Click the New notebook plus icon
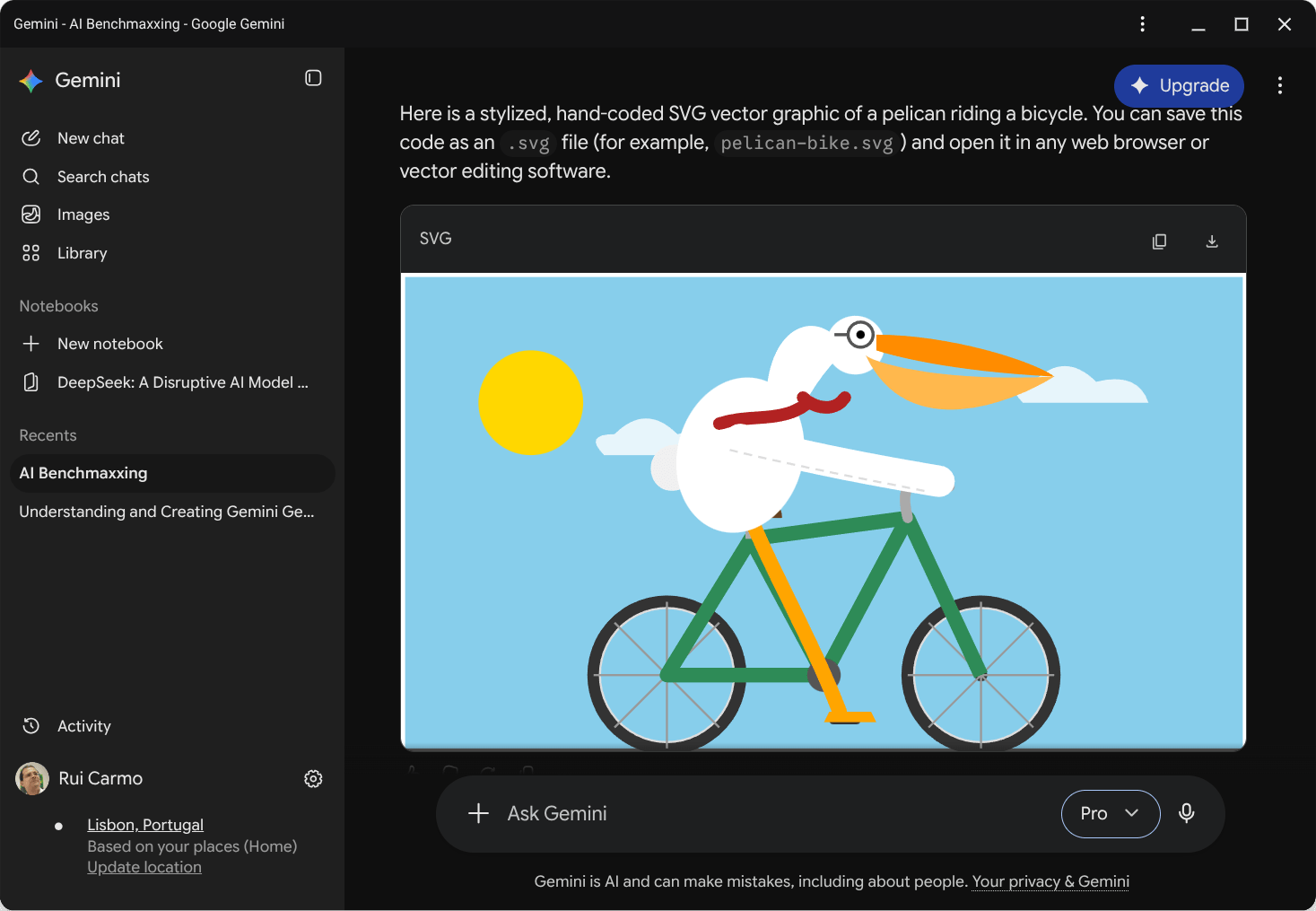The width and height of the screenshot is (1316, 911). point(31,344)
